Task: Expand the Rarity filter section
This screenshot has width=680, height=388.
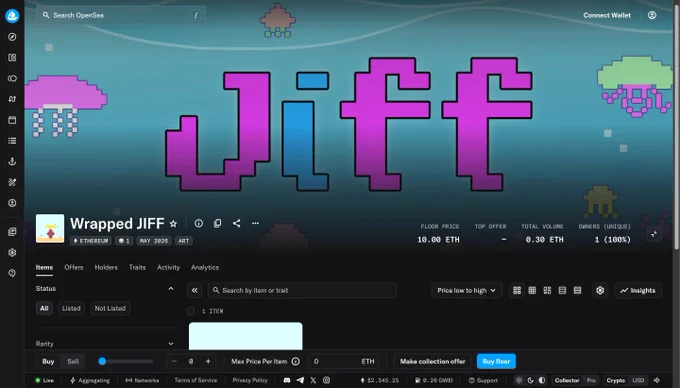Action: pyautogui.click(x=171, y=344)
